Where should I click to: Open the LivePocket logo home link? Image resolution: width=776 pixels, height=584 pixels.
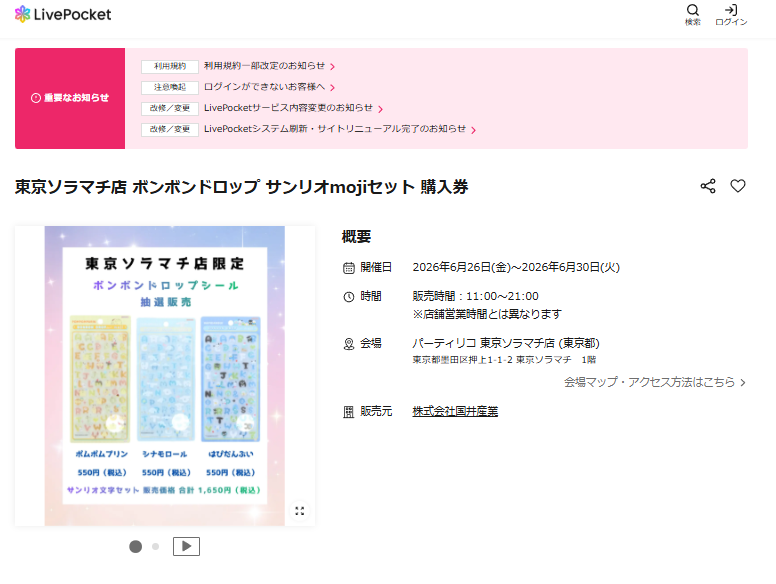pyautogui.click(x=63, y=14)
